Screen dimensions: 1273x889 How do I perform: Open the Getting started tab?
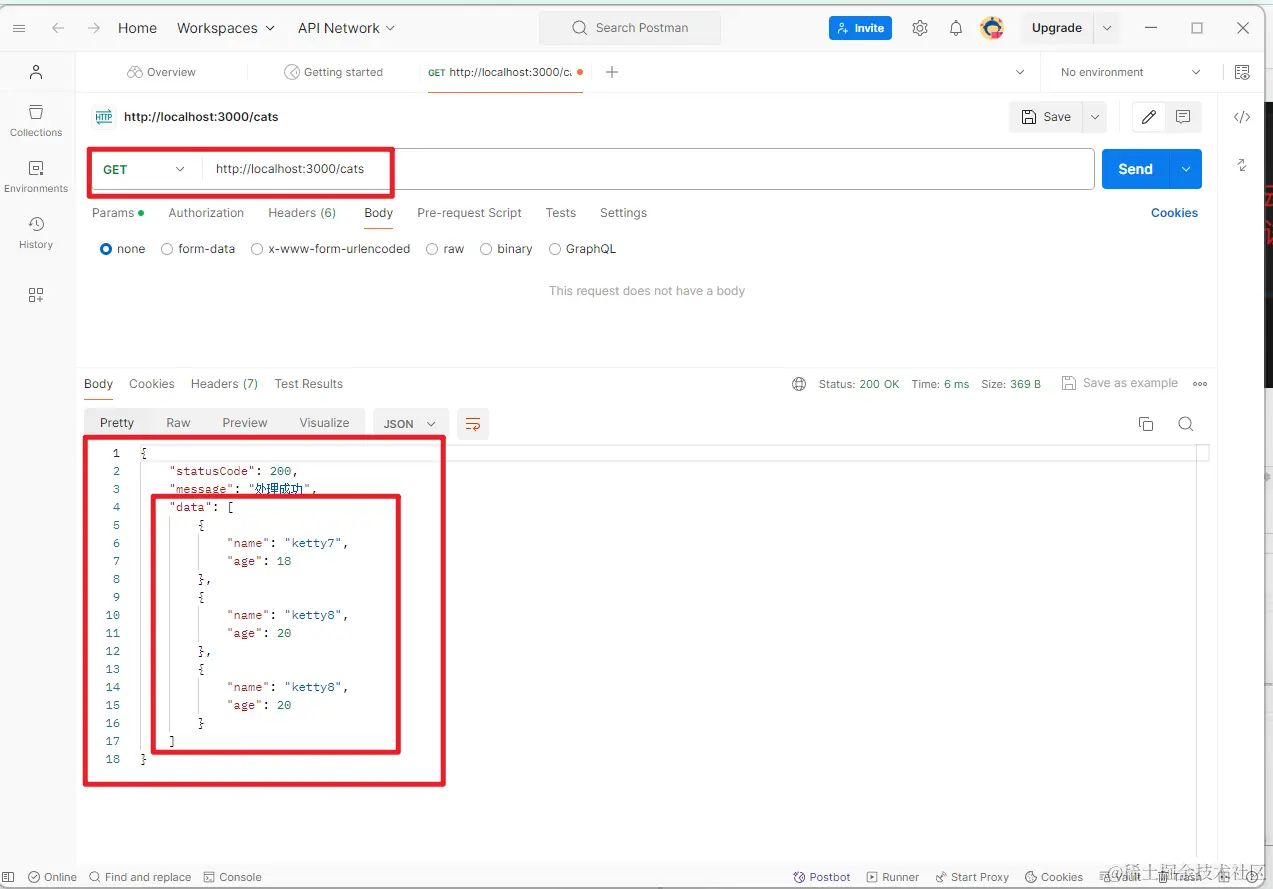(333, 72)
